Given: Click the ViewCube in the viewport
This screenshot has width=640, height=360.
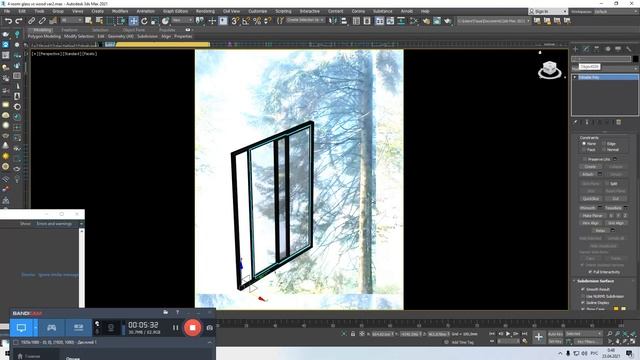Looking at the screenshot, I should coord(549,69).
